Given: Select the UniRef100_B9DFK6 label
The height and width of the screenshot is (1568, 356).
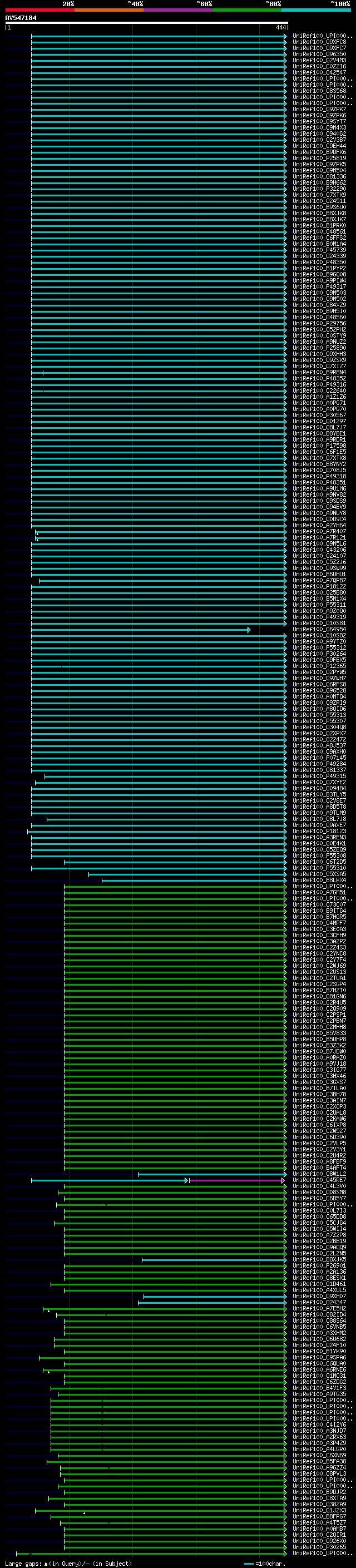Looking at the screenshot, I should [319, 152].
